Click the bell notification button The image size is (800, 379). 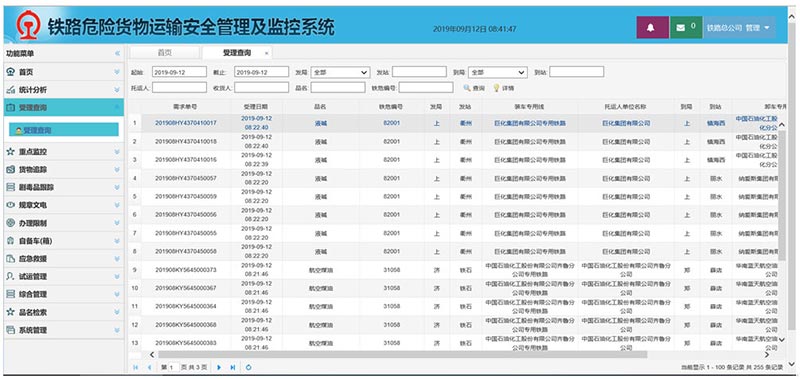coord(652,28)
